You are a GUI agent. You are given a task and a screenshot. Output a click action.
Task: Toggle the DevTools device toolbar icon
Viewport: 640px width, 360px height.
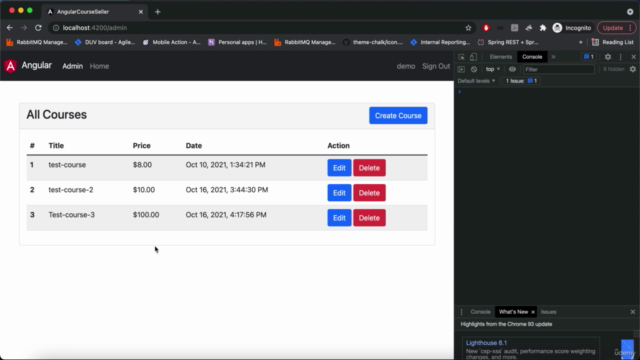point(473,57)
